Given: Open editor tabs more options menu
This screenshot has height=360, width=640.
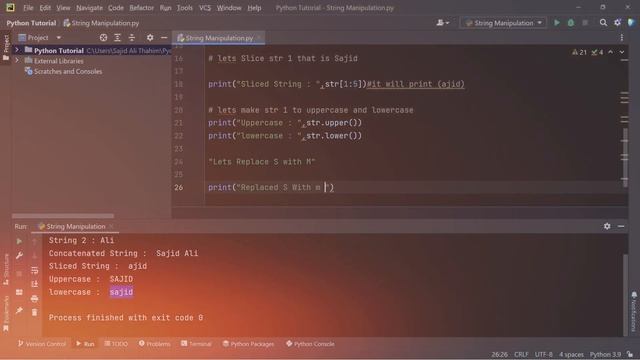Looking at the screenshot, I should (x=622, y=38).
